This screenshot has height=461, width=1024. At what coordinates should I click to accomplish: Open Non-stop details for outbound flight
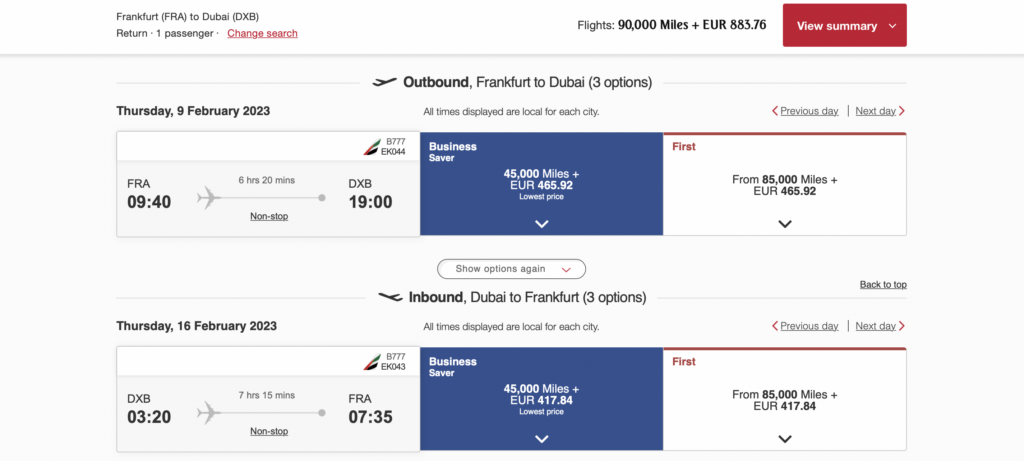click(269, 216)
